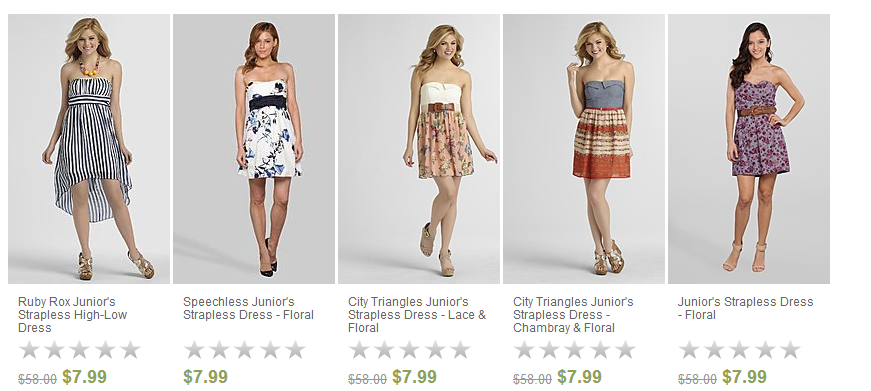
Task: Click the third star under the Speechless dress
Action: [x=244, y=350]
